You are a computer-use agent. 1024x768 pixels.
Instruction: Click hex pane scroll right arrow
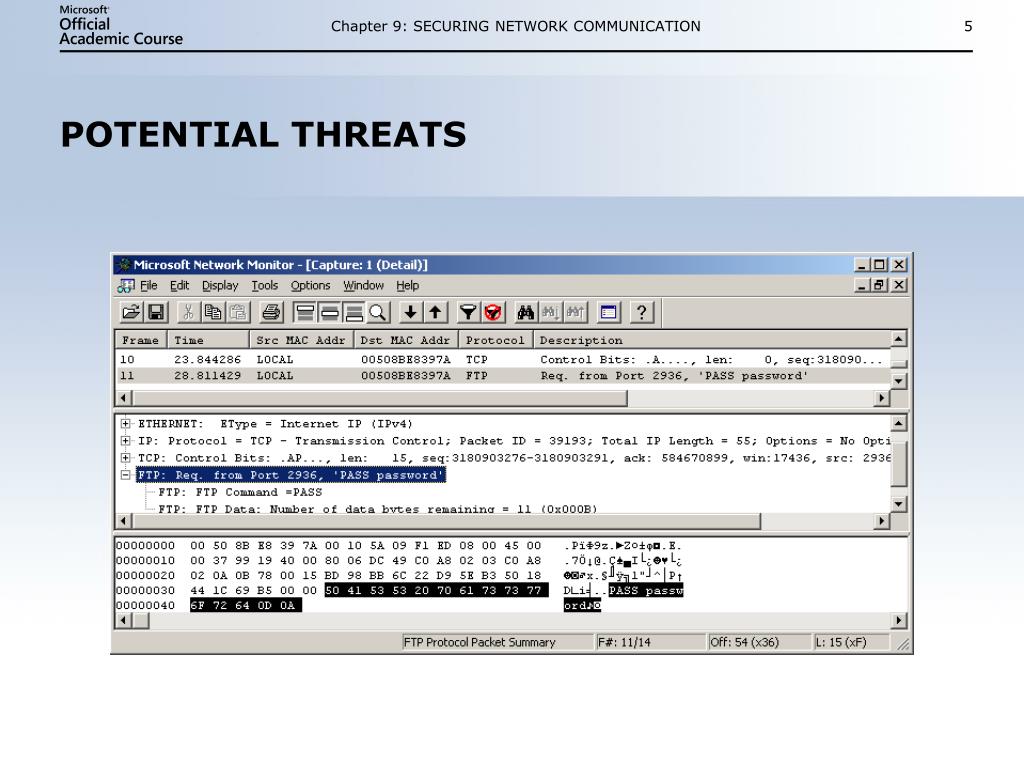click(899, 621)
